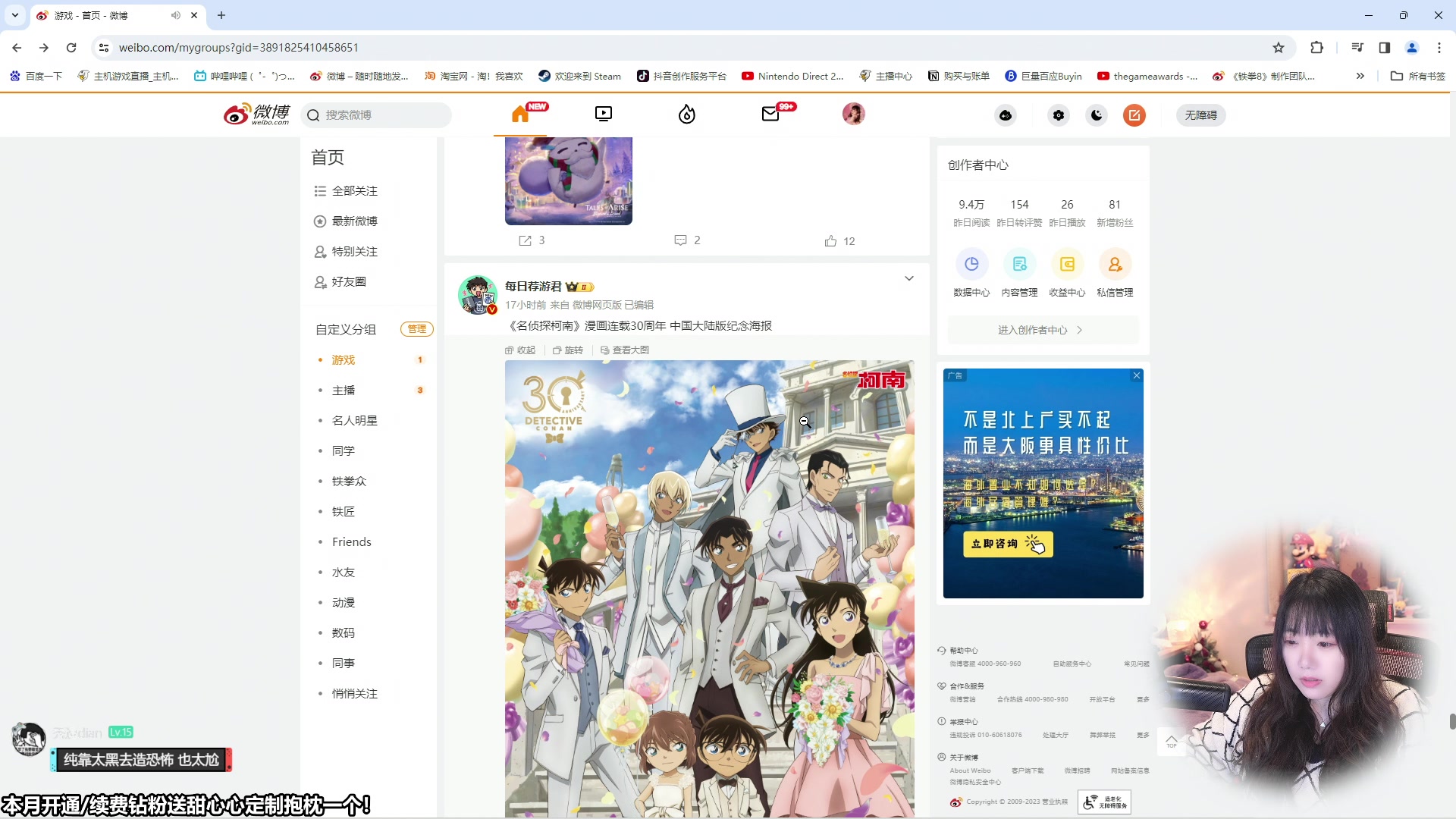Open the Weibo notifications envelope icon
This screenshot has height=819, width=1456.
(x=770, y=115)
